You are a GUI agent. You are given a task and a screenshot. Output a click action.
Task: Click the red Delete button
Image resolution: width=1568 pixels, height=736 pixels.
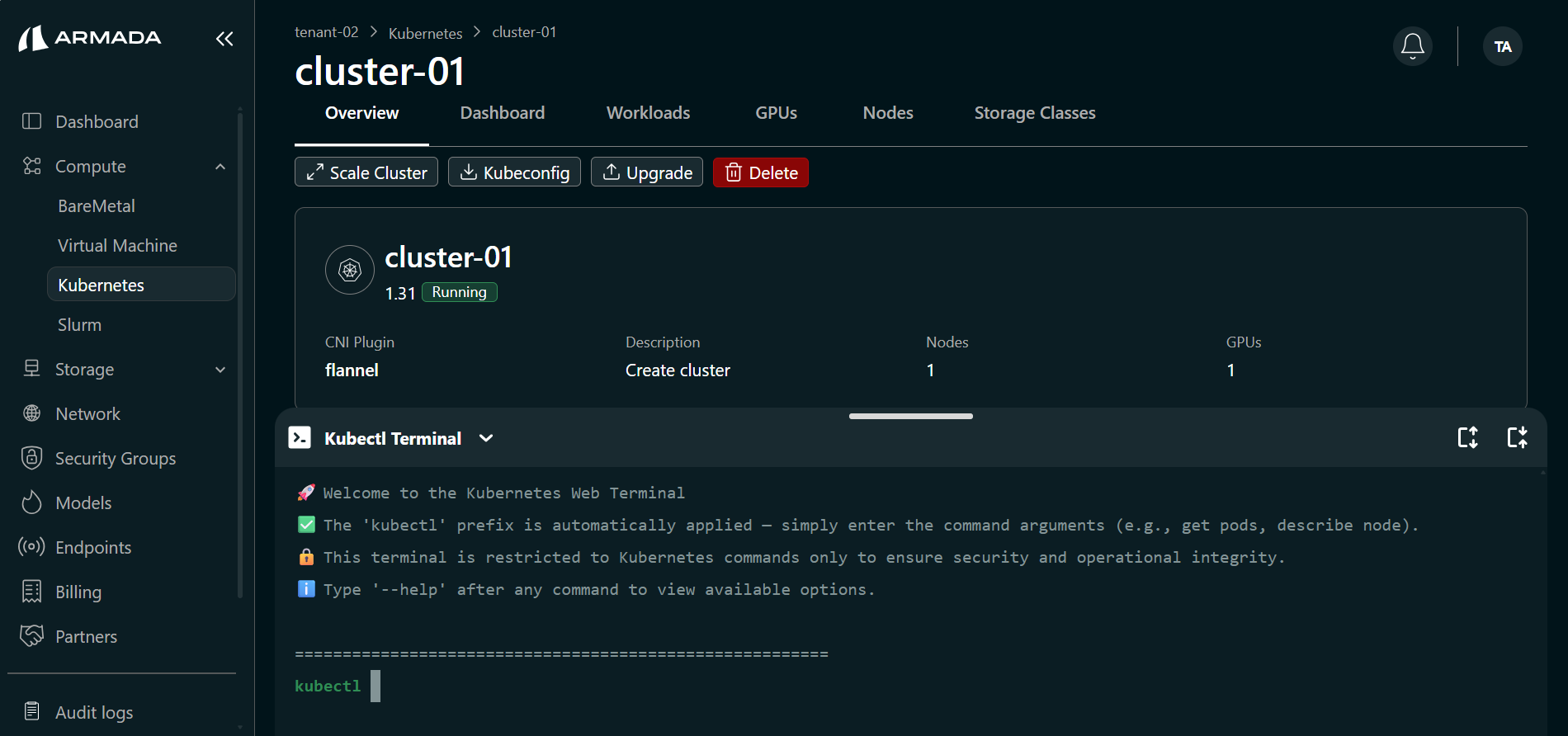pos(761,172)
